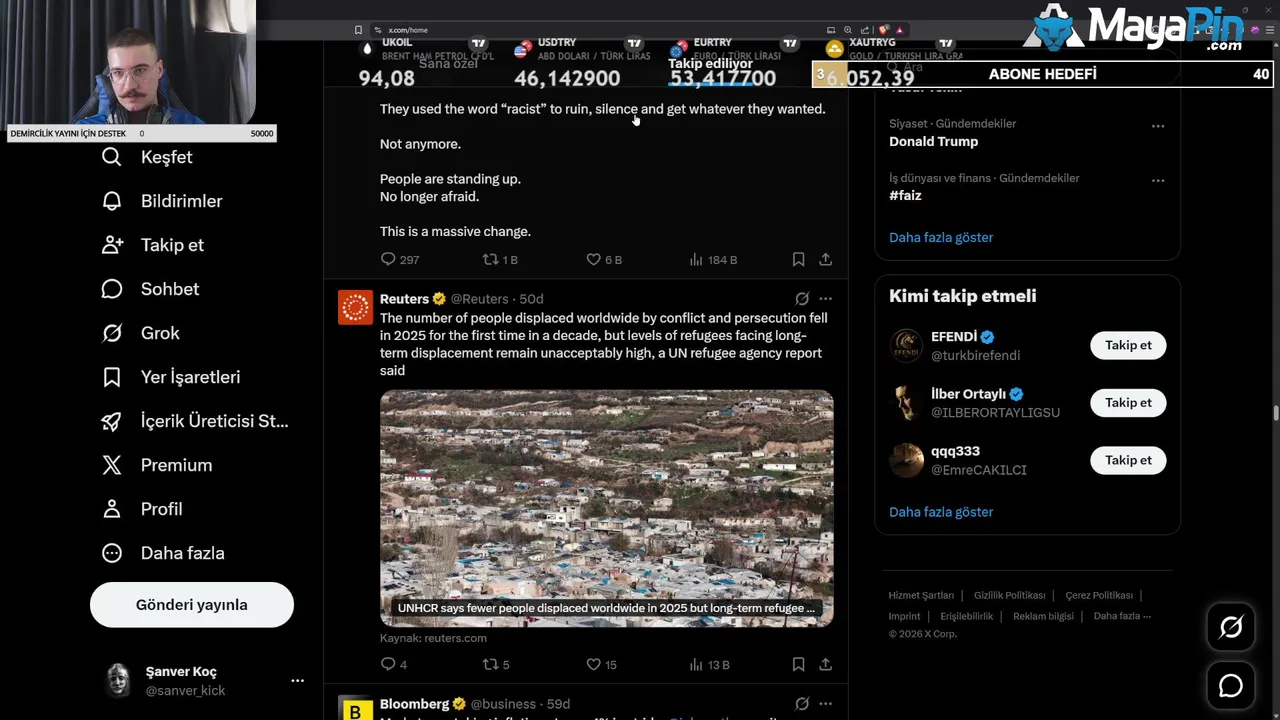This screenshot has width=1280, height=720.
Task: Bookmark the 'massive change' post
Action: pyautogui.click(x=798, y=259)
